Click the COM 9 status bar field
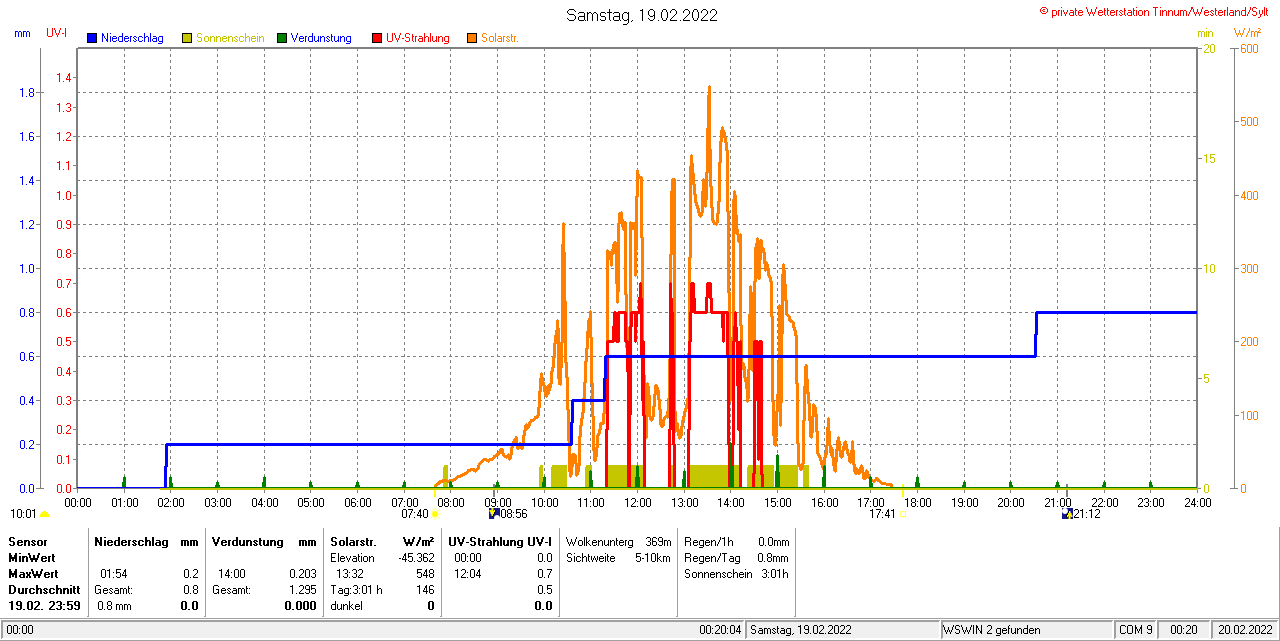 pos(1138,630)
